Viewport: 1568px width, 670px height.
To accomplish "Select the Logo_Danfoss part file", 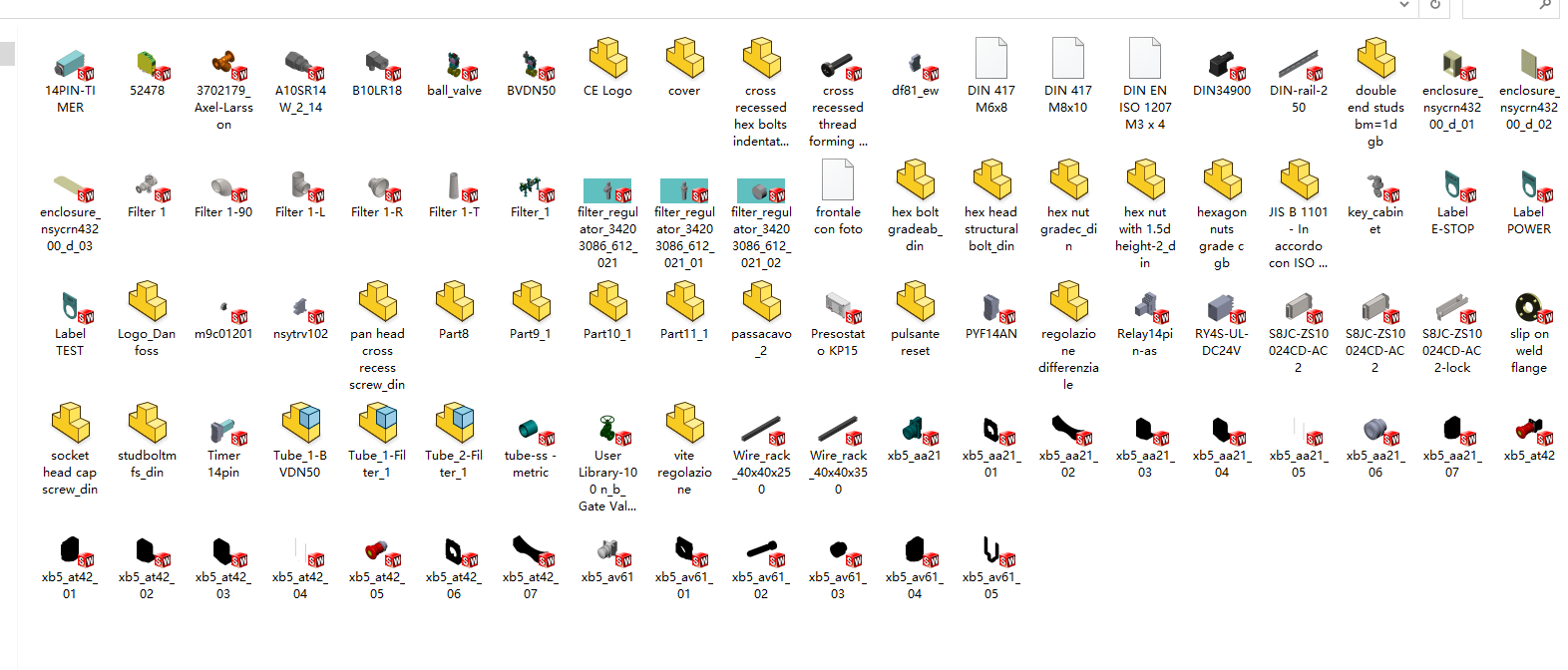I will click(x=148, y=302).
